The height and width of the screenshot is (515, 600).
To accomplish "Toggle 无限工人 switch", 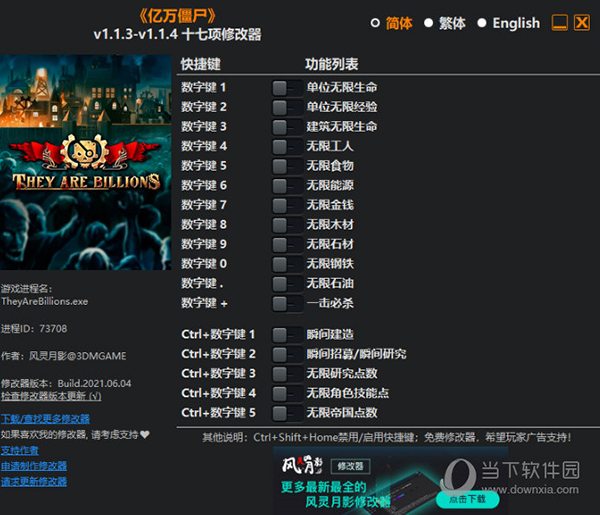I will (x=287, y=147).
